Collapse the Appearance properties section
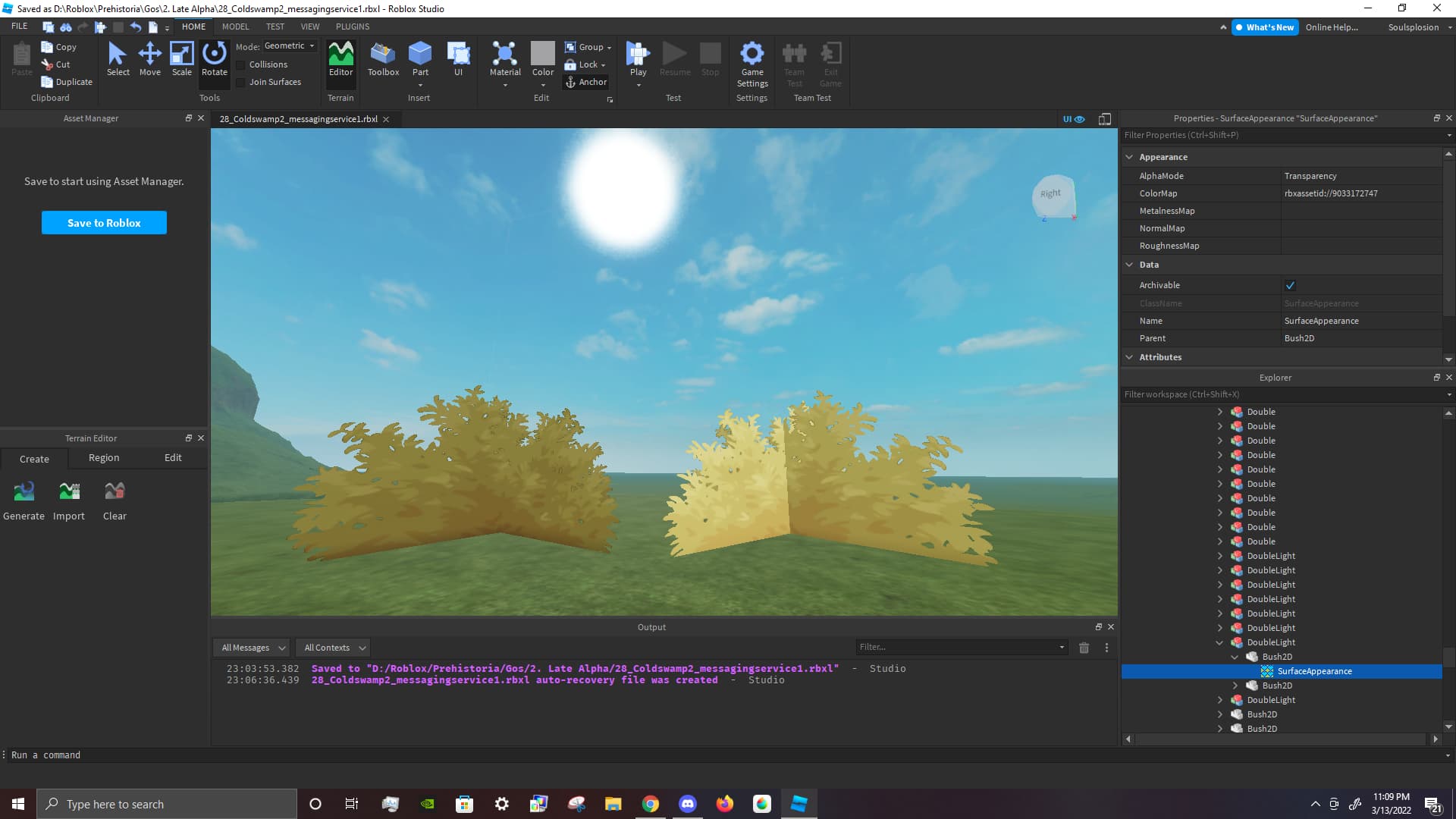 [x=1129, y=157]
